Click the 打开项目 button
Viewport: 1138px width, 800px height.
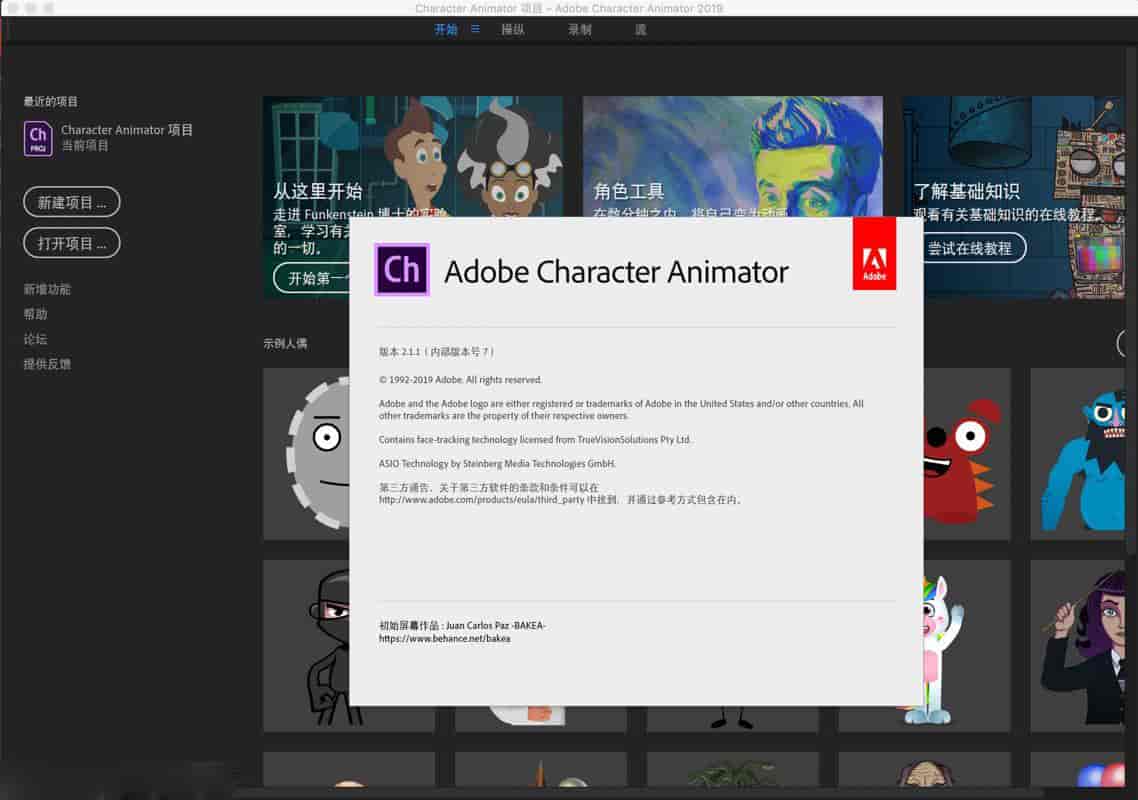[x=72, y=243]
